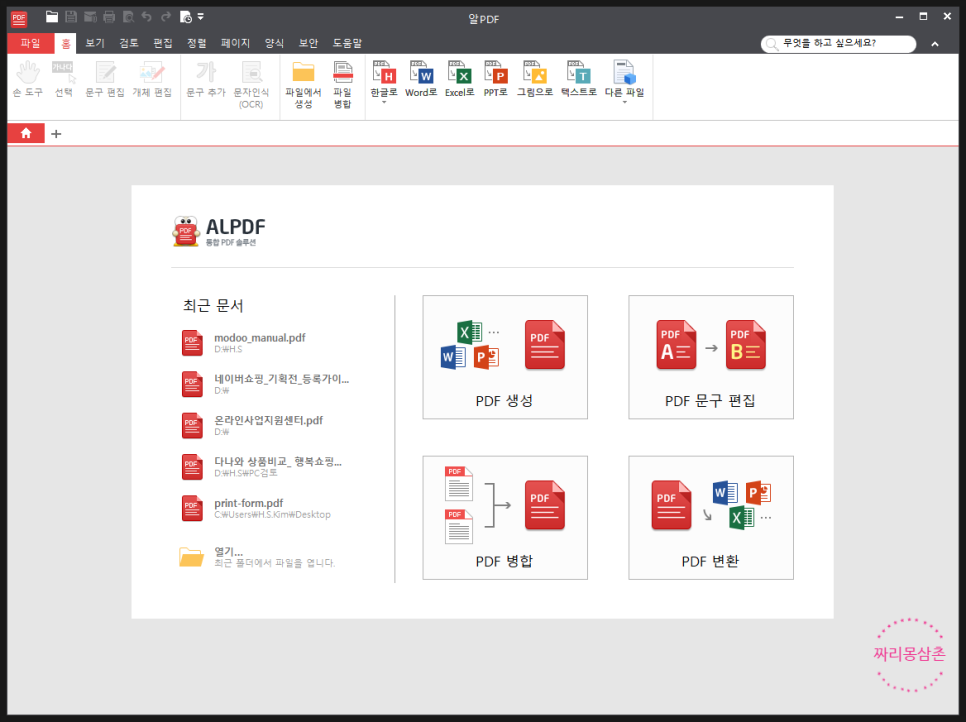Click the 무엇을 하고 싶으세요? search box
The image size is (966, 722).
pos(838,44)
